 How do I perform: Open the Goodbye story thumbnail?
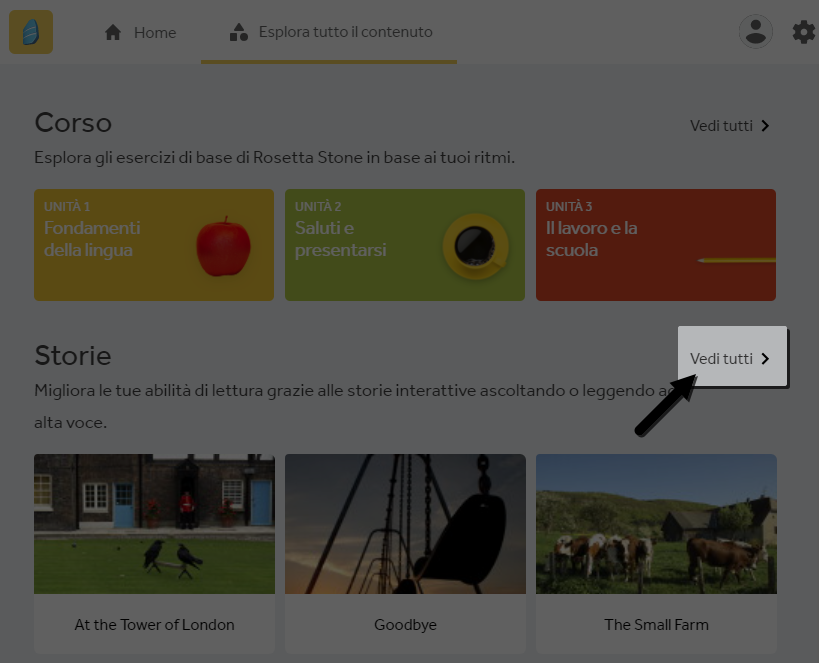405,524
